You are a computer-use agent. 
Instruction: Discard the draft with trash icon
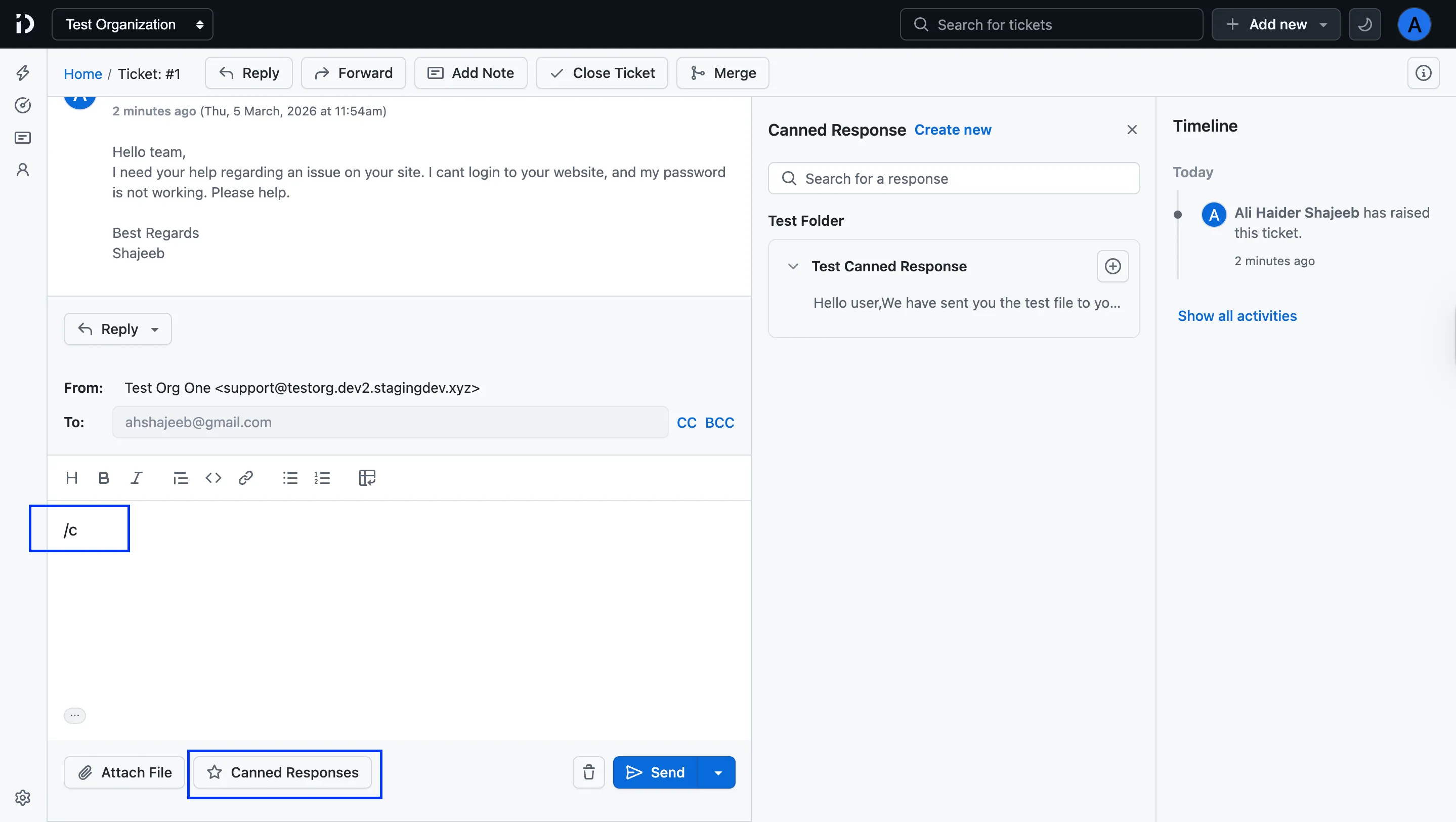pyautogui.click(x=588, y=772)
